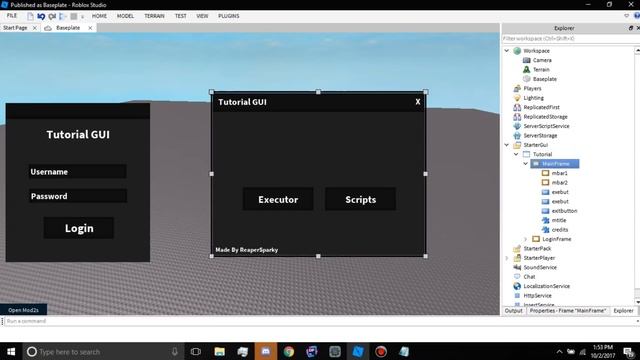Select the ServerScriptService icon in Explorer
Viewport: 640px width, 360px height.
pos(517,126)
